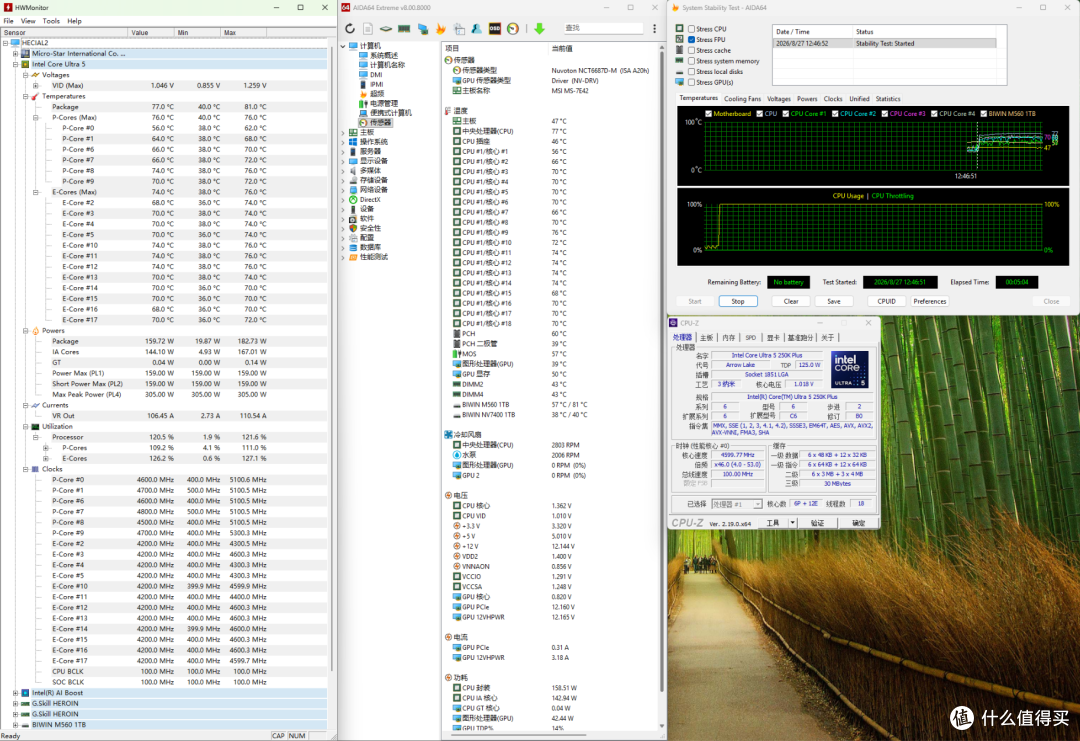This screenshot has height=741, width=1080.
Task: Collapse Temperatures node in HWMonitor
Action: [25, 96]
